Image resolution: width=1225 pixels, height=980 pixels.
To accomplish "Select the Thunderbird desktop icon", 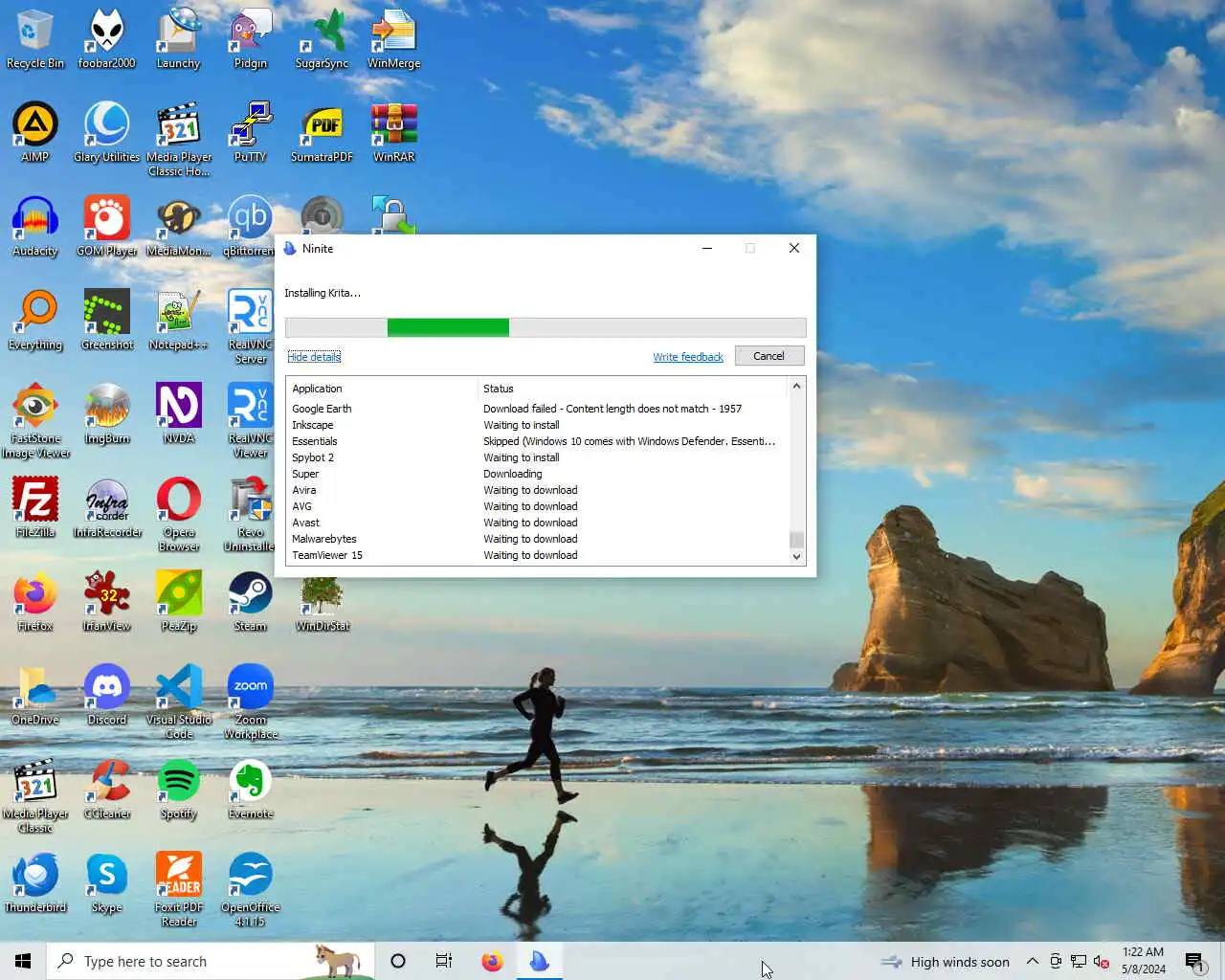I will point(34,882).
